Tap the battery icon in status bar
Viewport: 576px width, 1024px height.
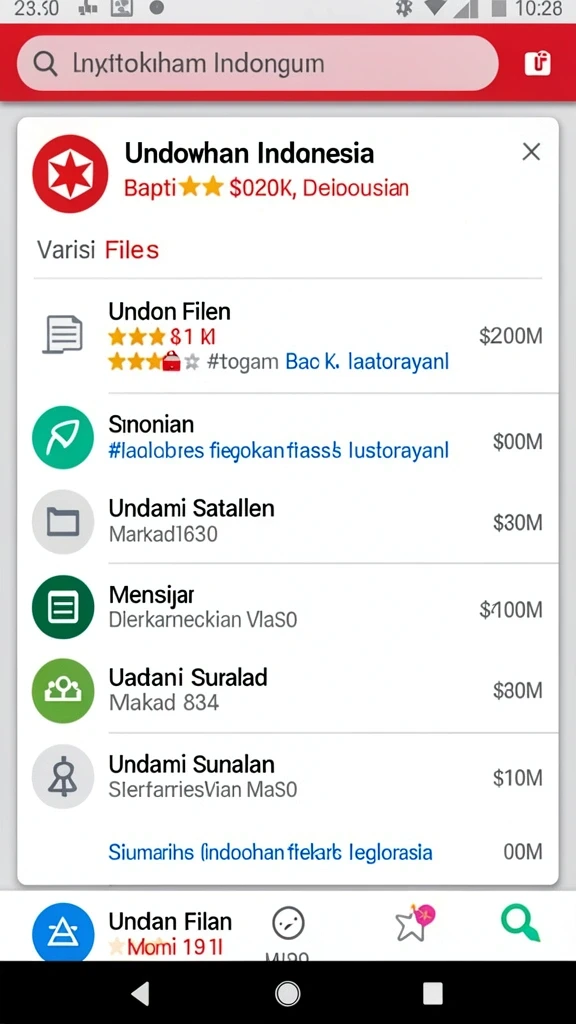click(x=499, y=8)
